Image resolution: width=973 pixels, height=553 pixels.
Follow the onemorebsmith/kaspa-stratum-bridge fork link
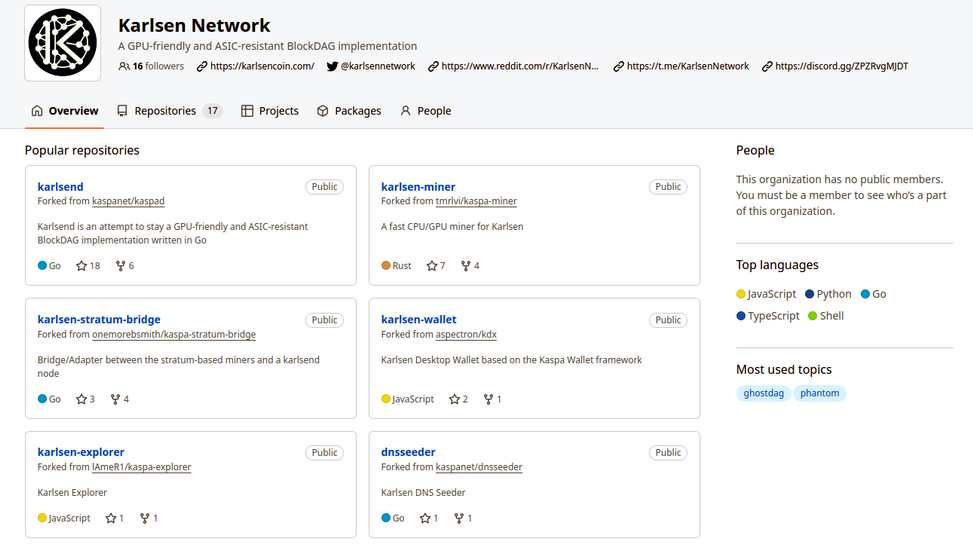pyautogui.click(x=174, y=335)
